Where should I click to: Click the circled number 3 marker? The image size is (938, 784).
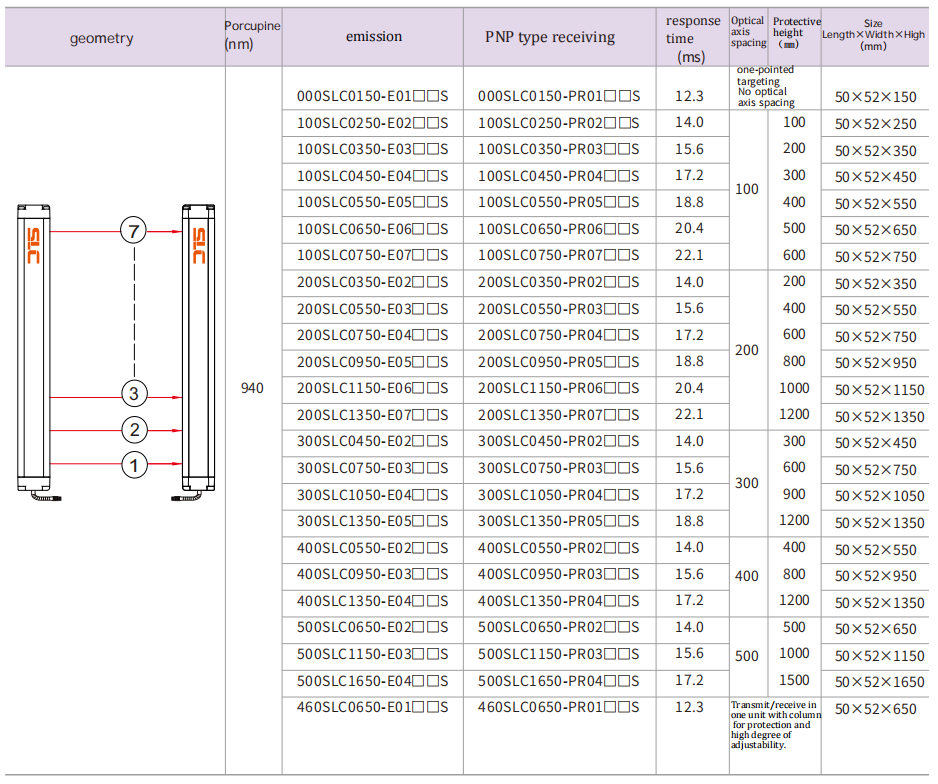click(134, 393)
